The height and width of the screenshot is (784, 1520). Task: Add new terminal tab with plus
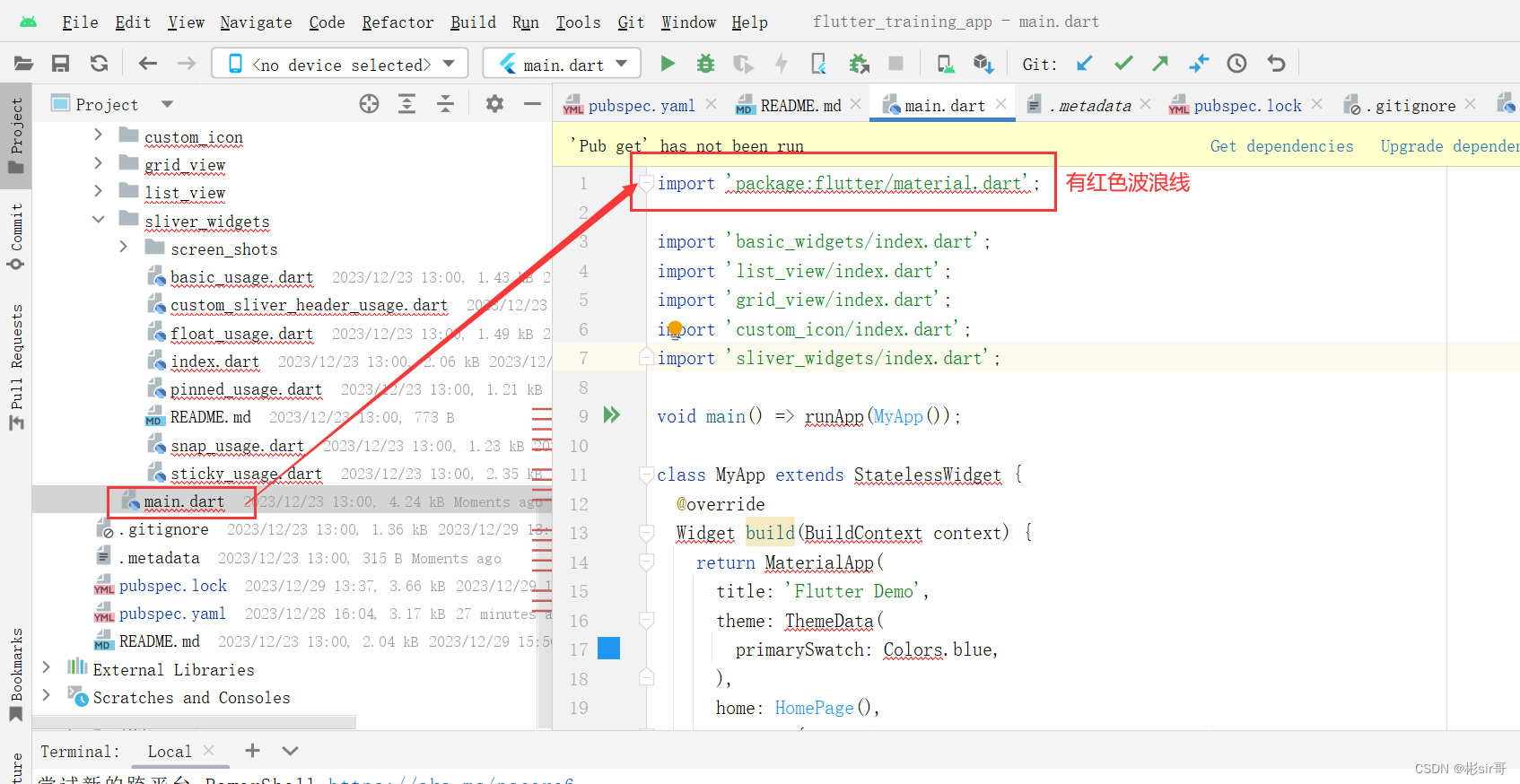tap(252, 751)
